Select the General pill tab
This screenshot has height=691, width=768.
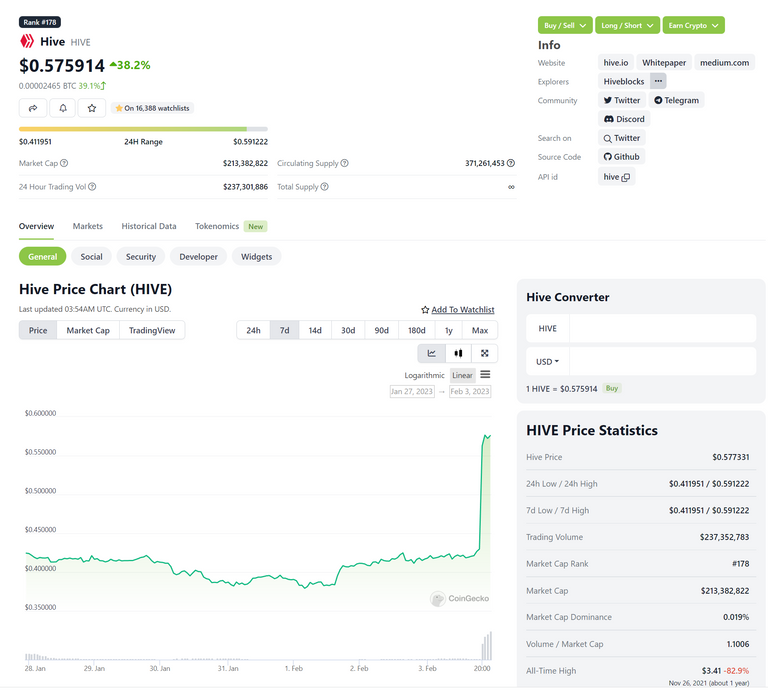[x=43, y=257]
